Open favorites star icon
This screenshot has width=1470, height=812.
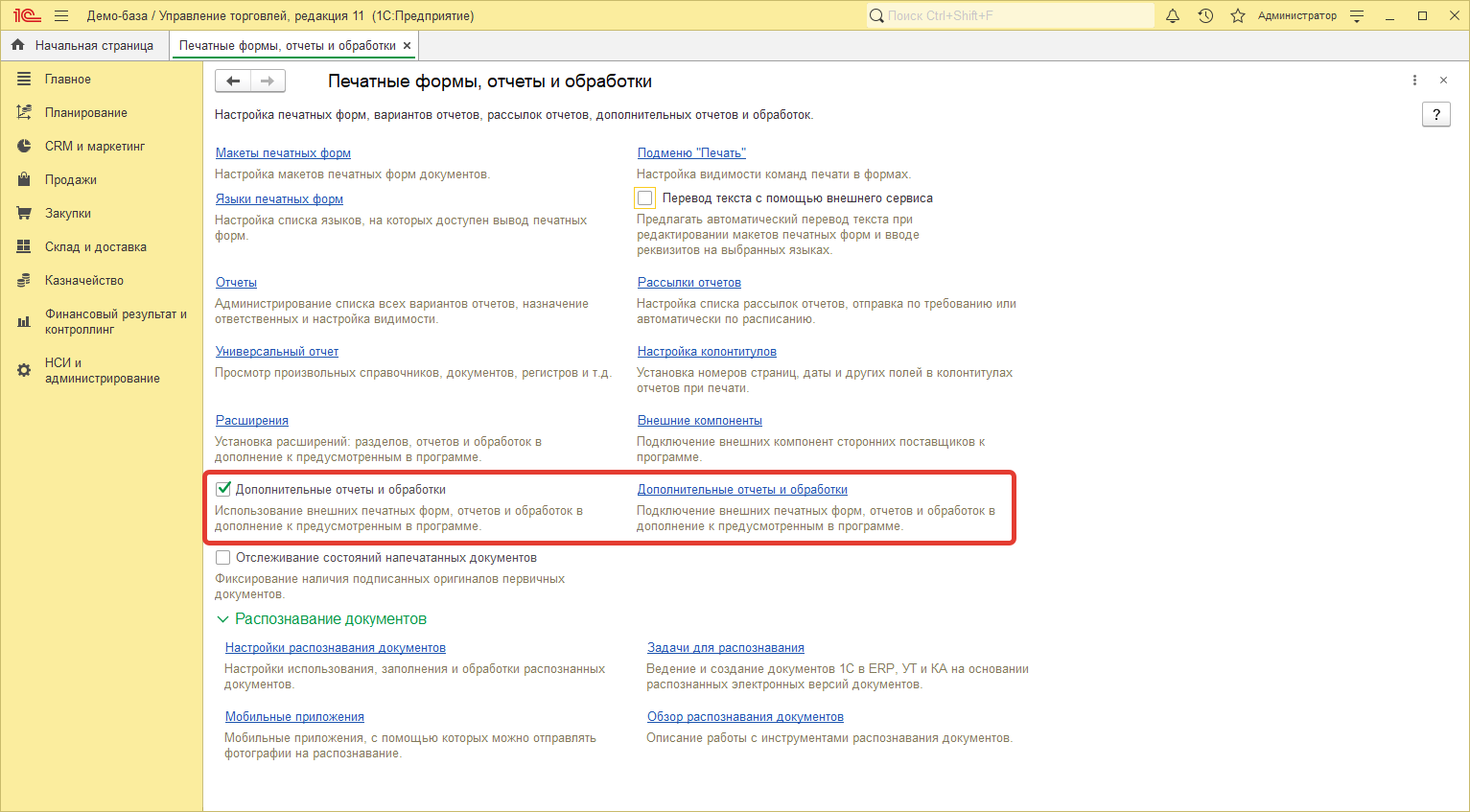coord(1238,15)
